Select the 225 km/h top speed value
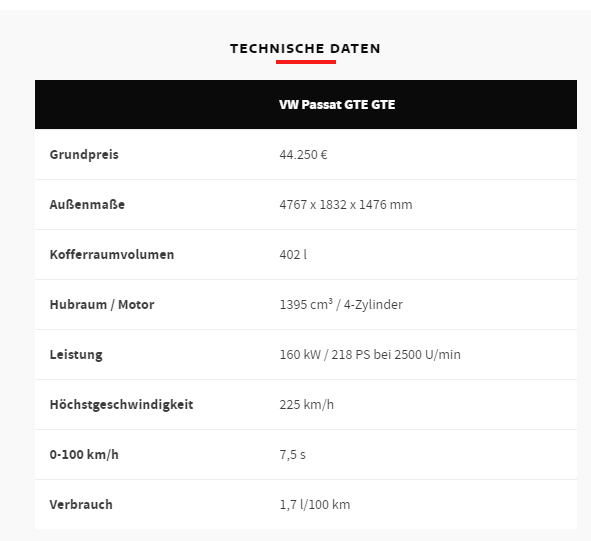The width and height of the screenshot is (591, 541). pos(306,405)
